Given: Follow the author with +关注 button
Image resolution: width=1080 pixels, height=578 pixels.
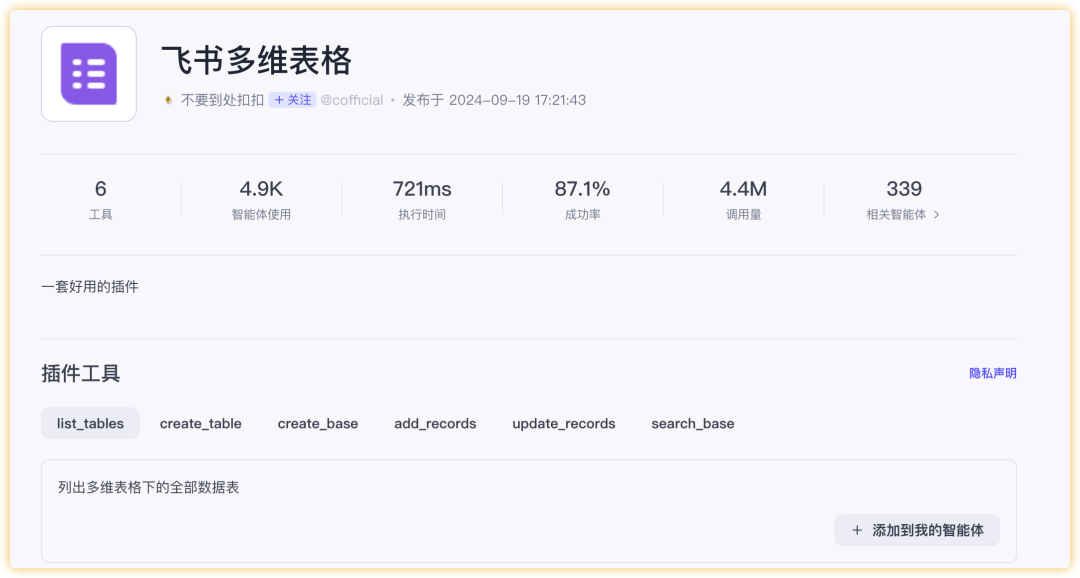Looking at the screenshot, I should pos(292,100).
